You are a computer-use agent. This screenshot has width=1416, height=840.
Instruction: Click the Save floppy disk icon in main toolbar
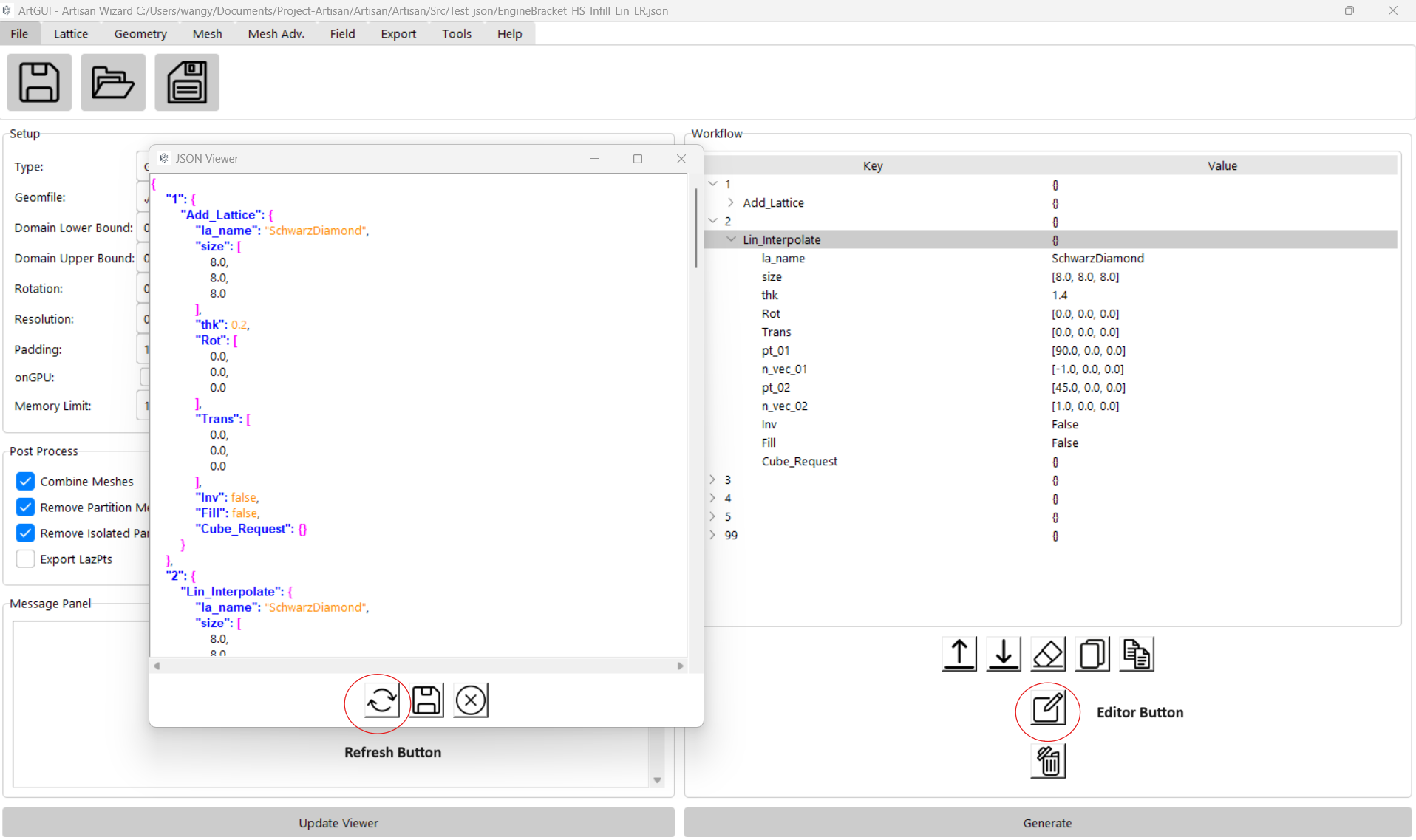(39, 82)
